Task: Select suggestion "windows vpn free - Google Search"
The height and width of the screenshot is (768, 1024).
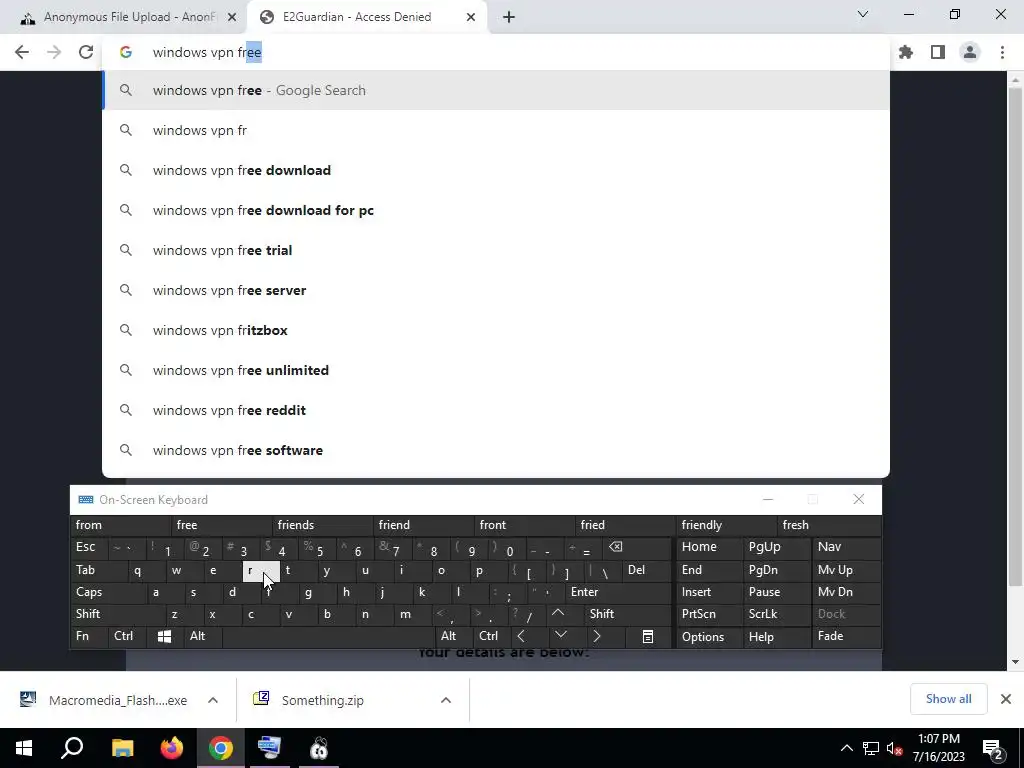Action: 496,90
